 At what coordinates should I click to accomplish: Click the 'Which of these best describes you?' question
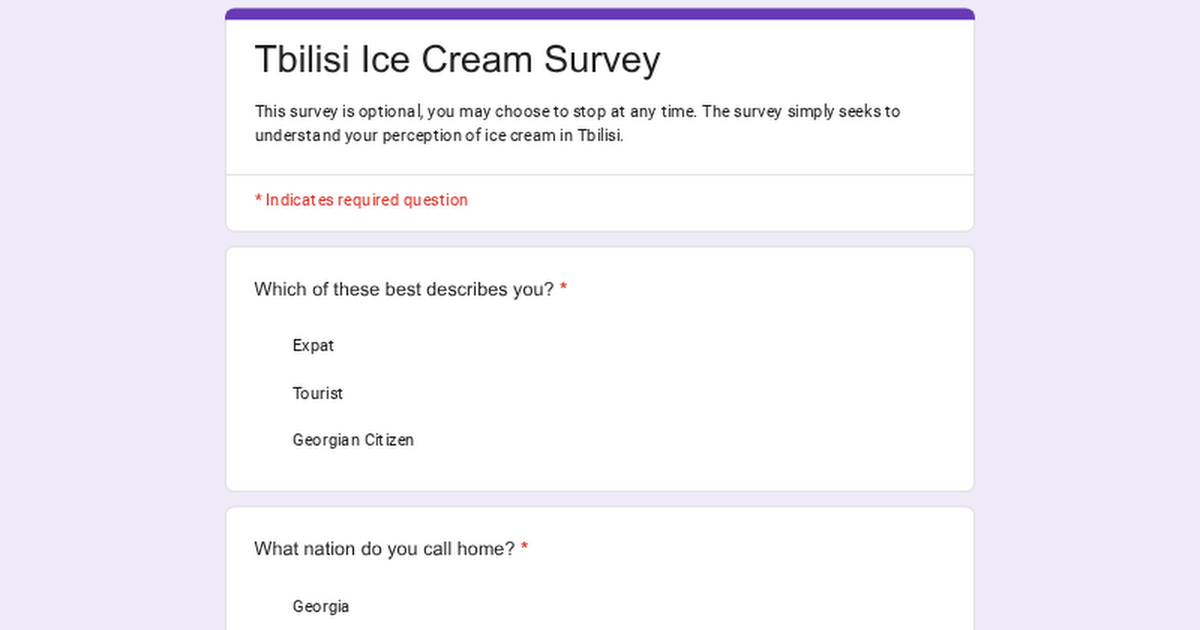[403, 290]
